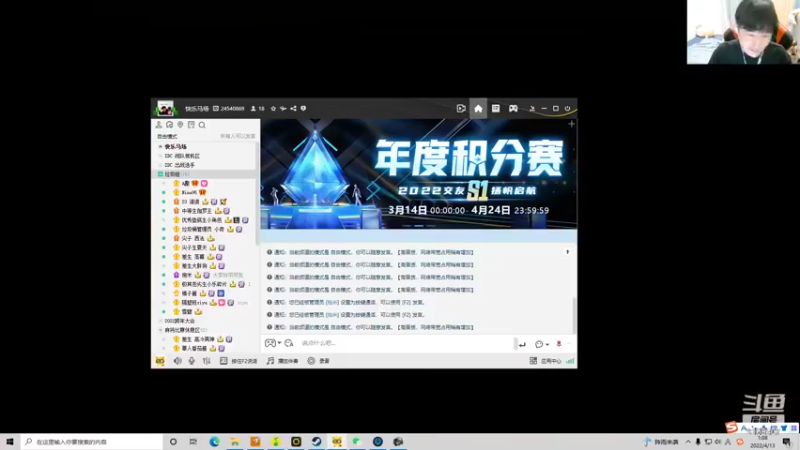Open the 年度积分赛 event banner

tap(418, 174)
